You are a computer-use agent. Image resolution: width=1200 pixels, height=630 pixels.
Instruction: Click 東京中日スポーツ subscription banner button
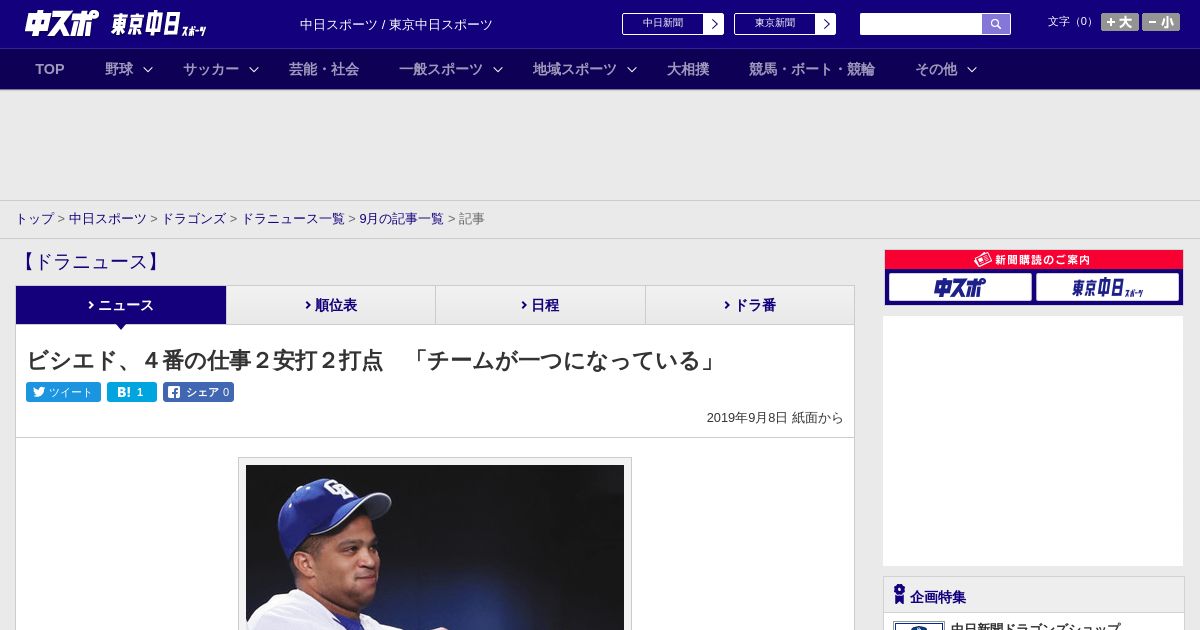[1107, 287]
